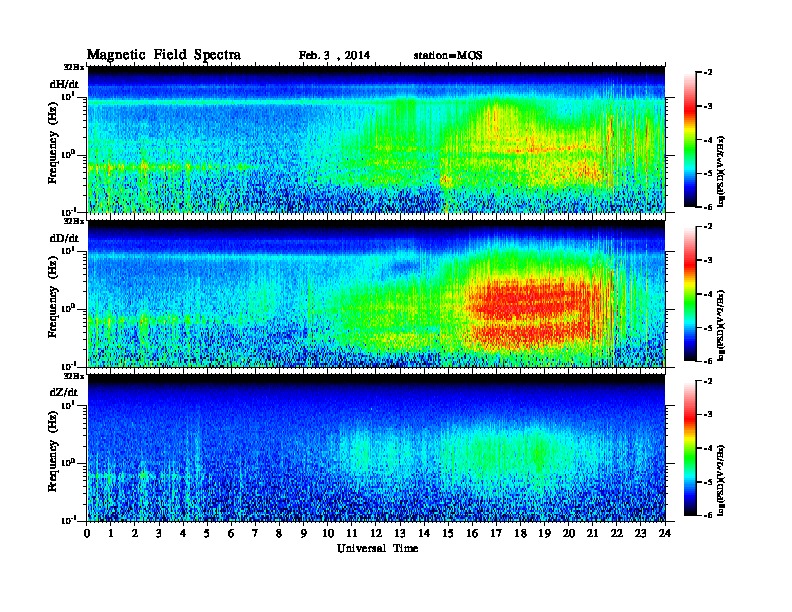Click the log(PSD) unit label beside dZ/dt color bar
The image size is (792, 612).
click(721, 480)
